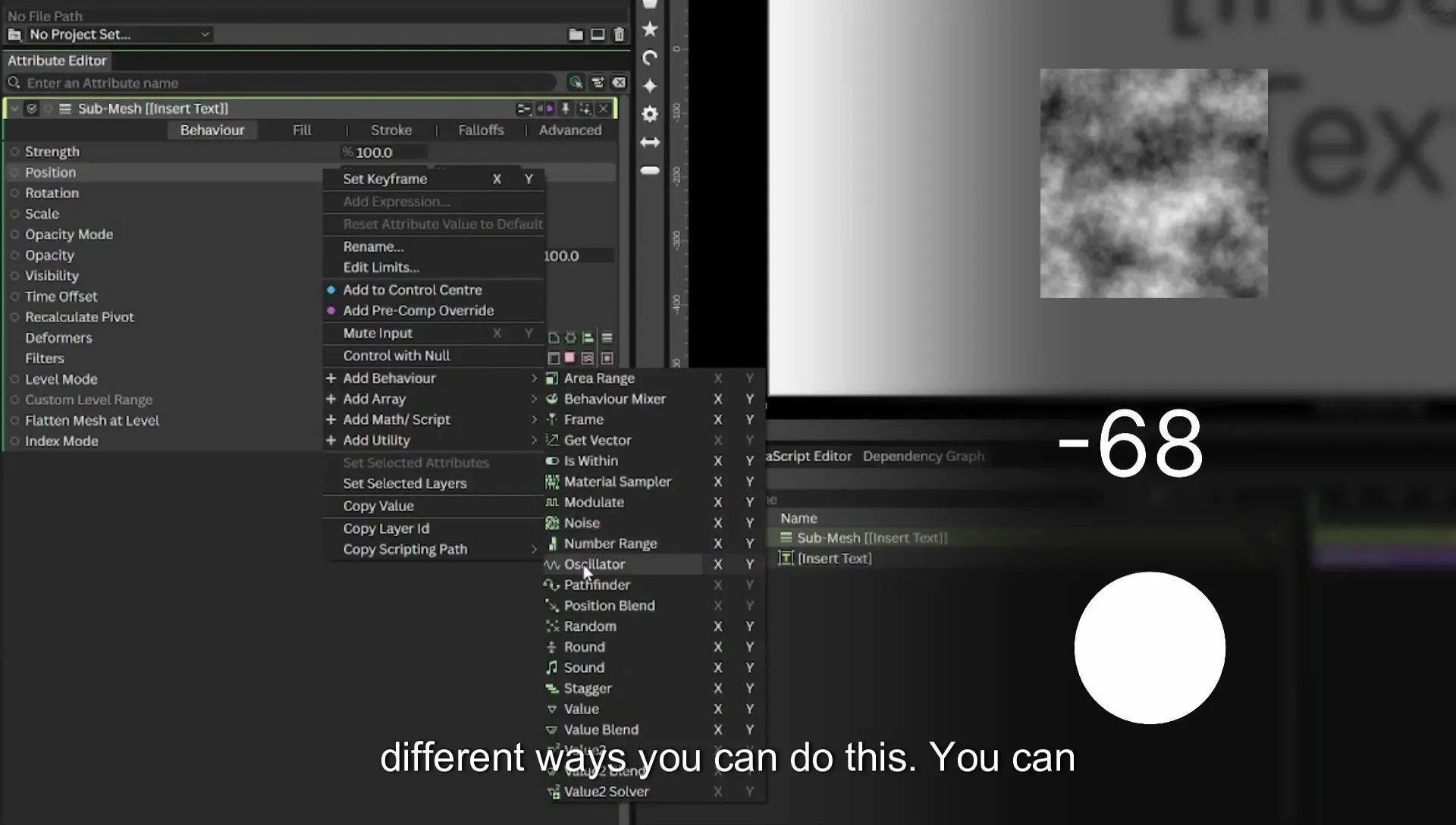Select the Dependency Graph tab
The width and height of the screenshot is (1456, 825).
(924, 456)
